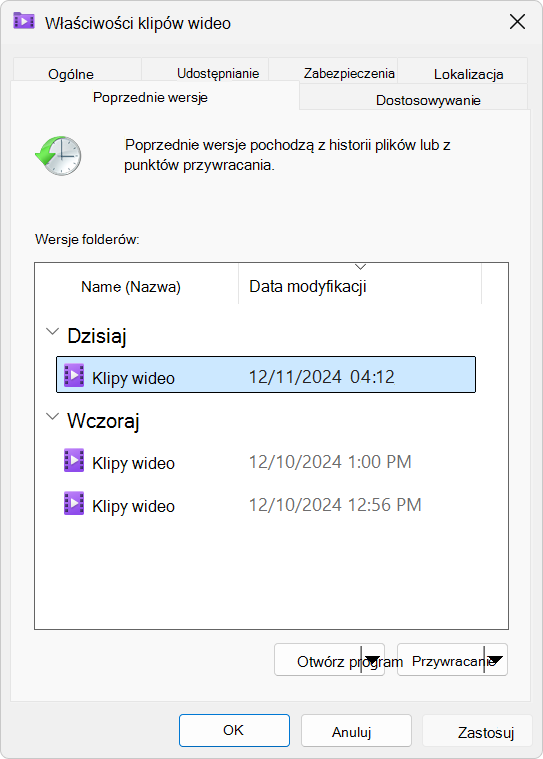Screen dimensions: 543x759
Task: Collapse the Wczoraj group
Action: tap(52, 417)
